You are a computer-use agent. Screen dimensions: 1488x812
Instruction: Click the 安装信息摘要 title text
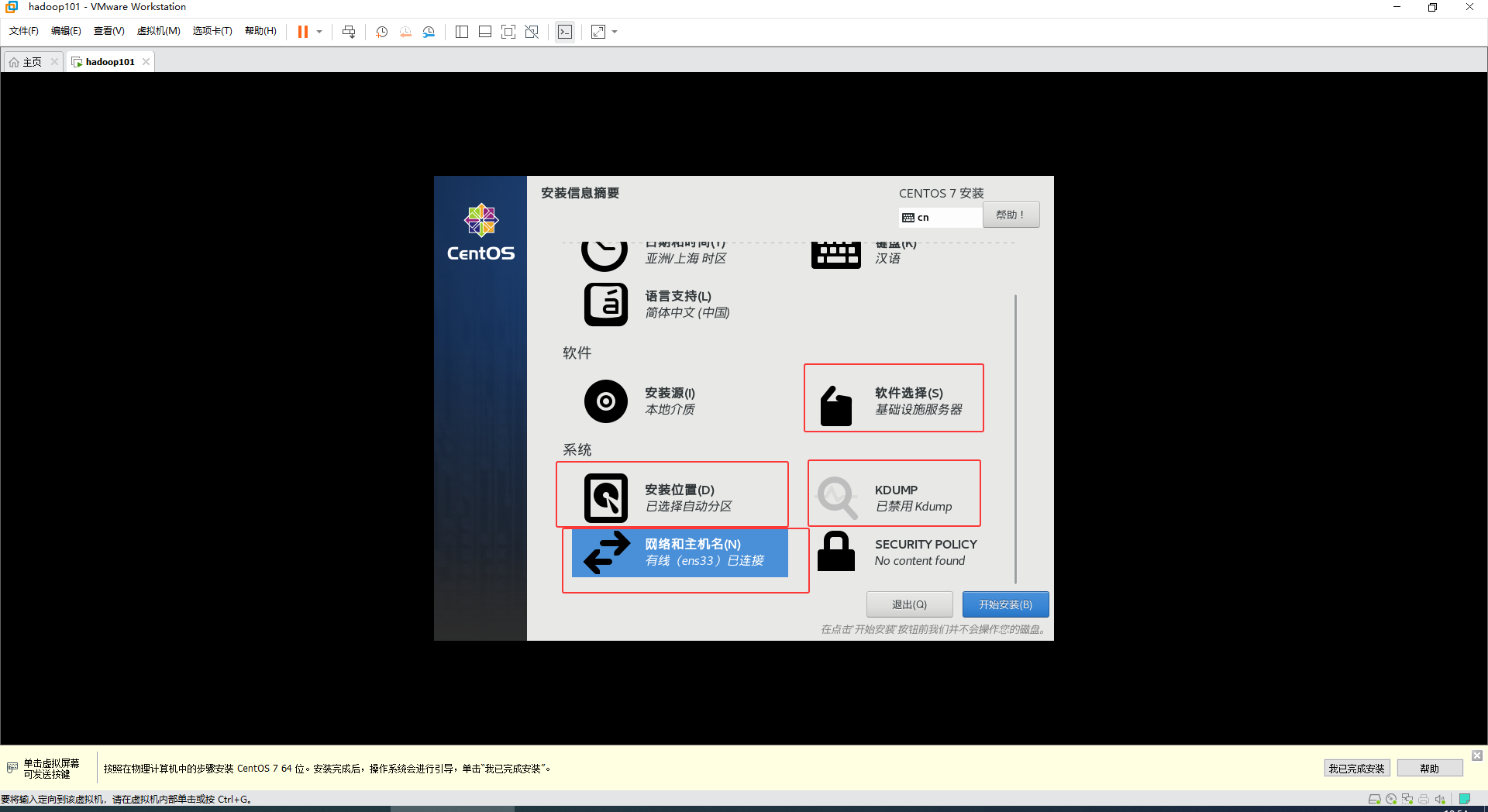[580, 193]
